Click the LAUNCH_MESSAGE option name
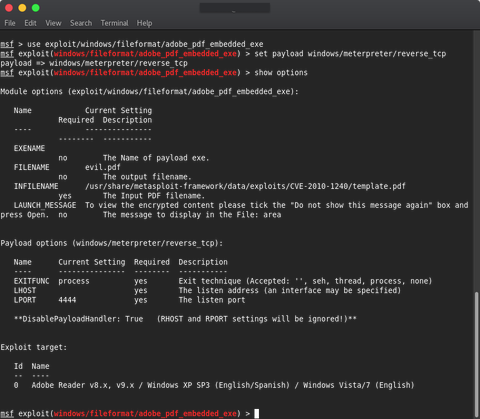The image size is (480, 419). [x=45, y=205]
